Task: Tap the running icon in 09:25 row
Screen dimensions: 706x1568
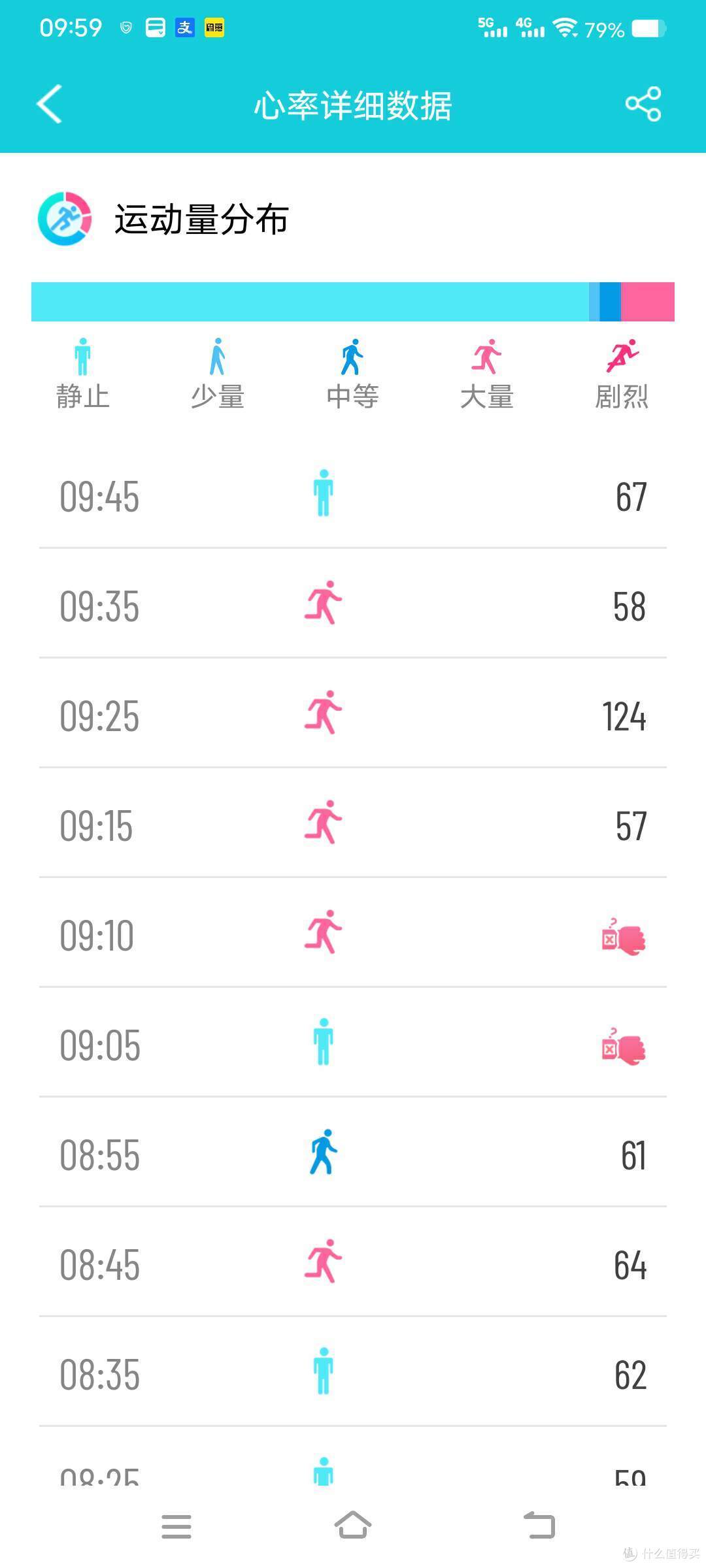Action: pos(324,712)
